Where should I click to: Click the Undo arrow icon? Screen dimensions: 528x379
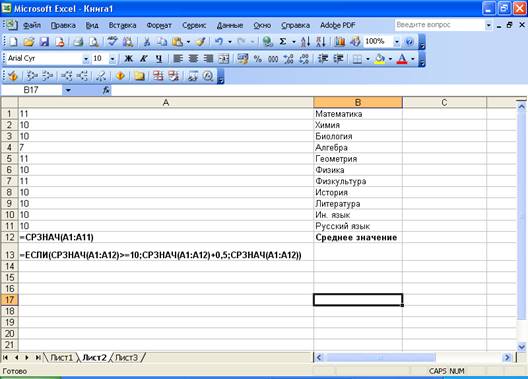coord(219,42)
